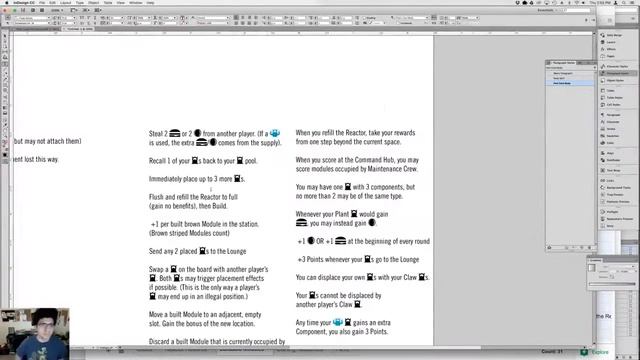Image resolution: width=640 pixels, height=360 pixels.
Task: Click the gradient ramp slider
Action: tap(612, 284)
